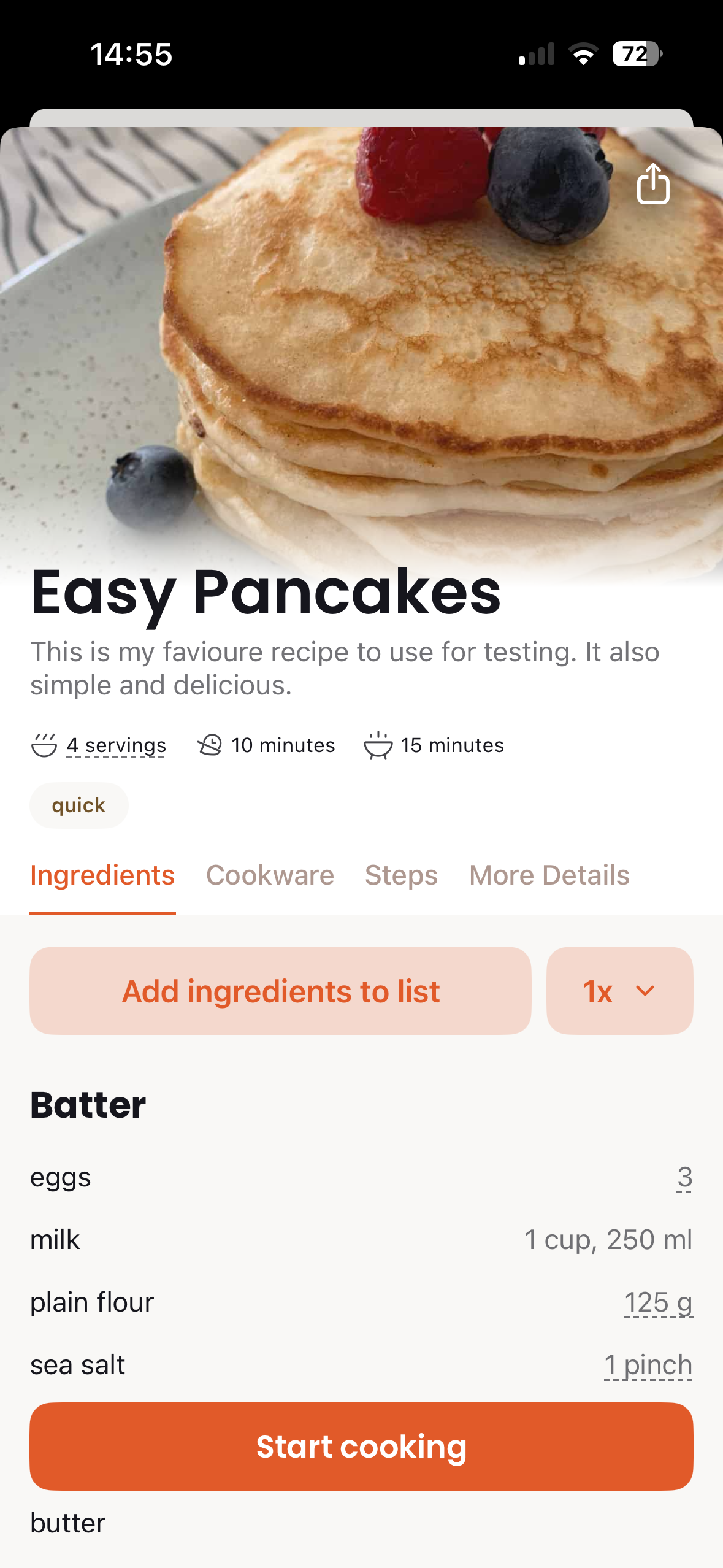Viewport: 723px width, 1568px height.
Task: Switch to the Cookware tab
Action: (x=270, y=875)
